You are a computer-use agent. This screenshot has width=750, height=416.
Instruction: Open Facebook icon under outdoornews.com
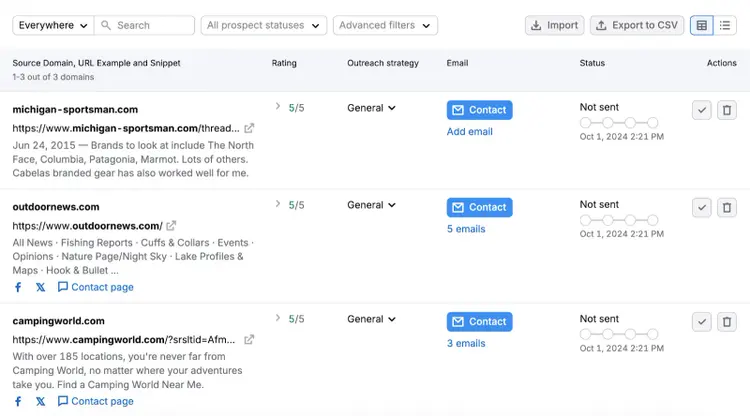pyautogui.click(x=18, y=287)
